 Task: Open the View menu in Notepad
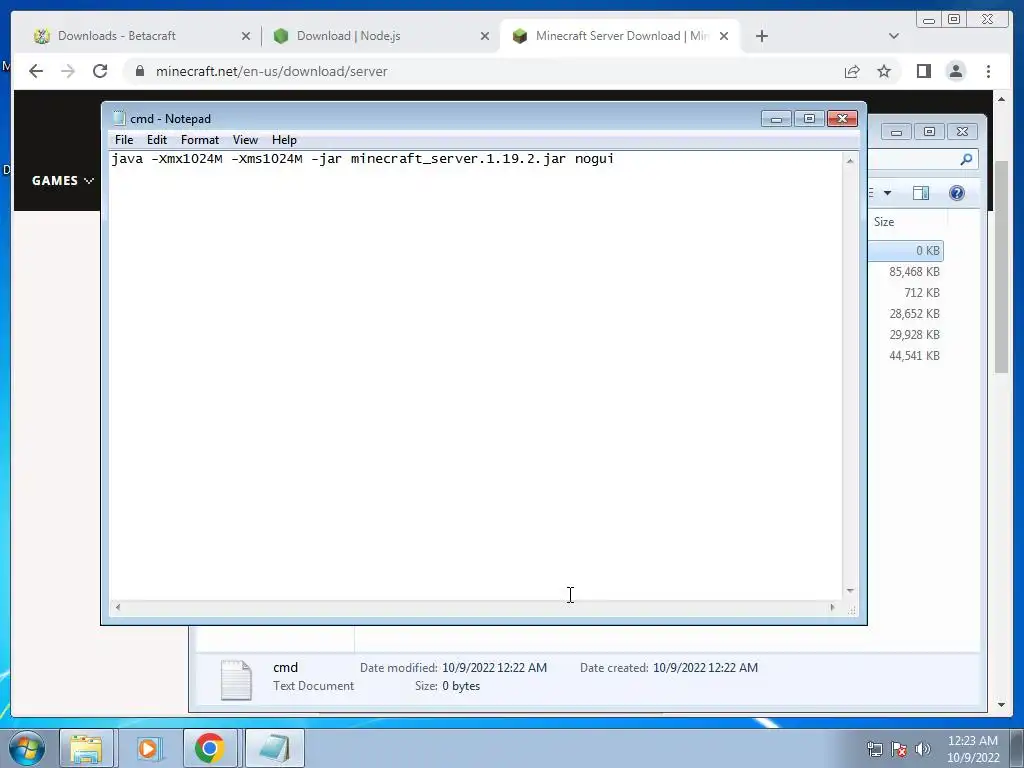click(x=246, y=140)
